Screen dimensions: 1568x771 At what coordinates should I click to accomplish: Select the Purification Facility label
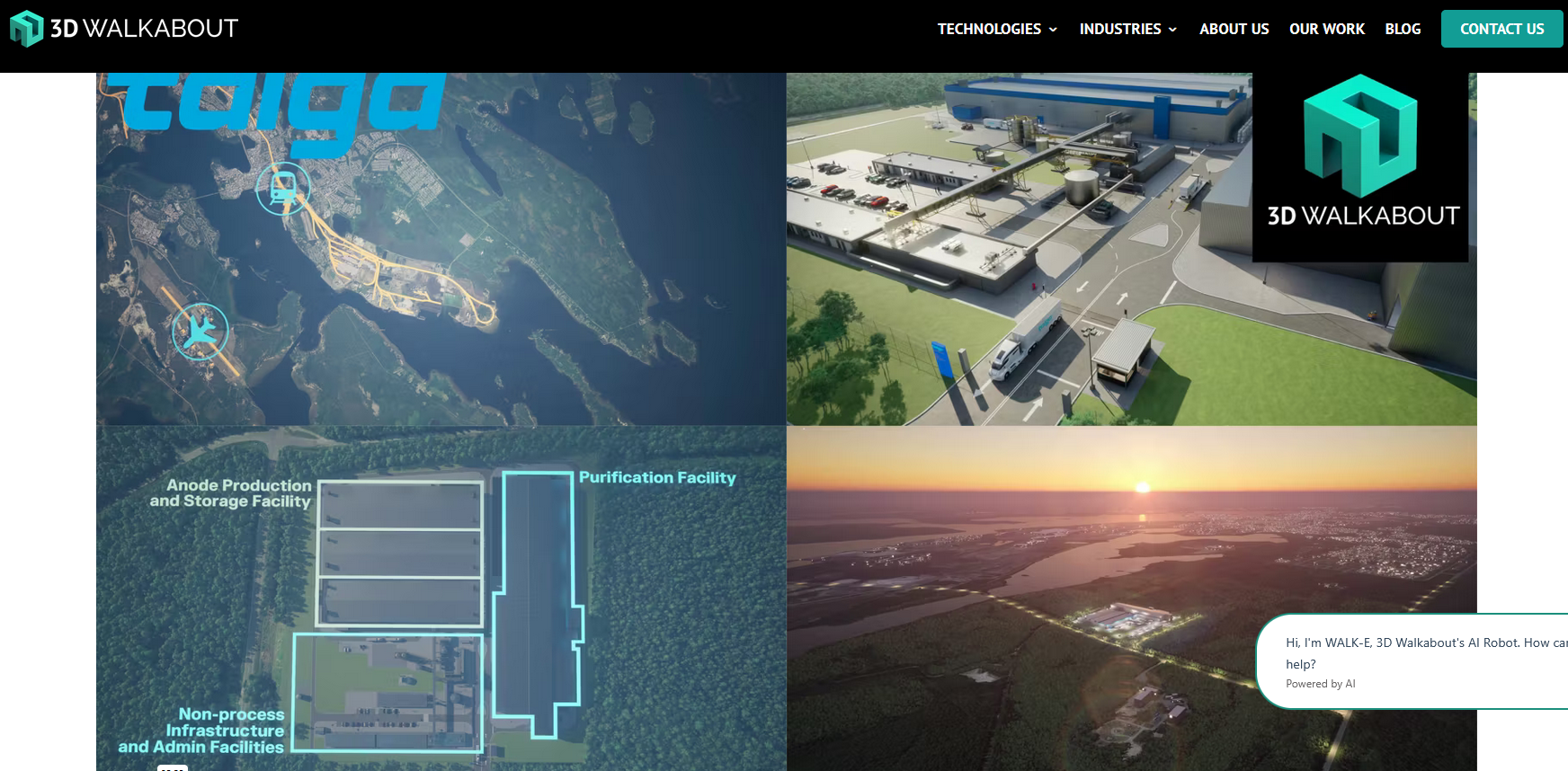[x=657, y=478]
